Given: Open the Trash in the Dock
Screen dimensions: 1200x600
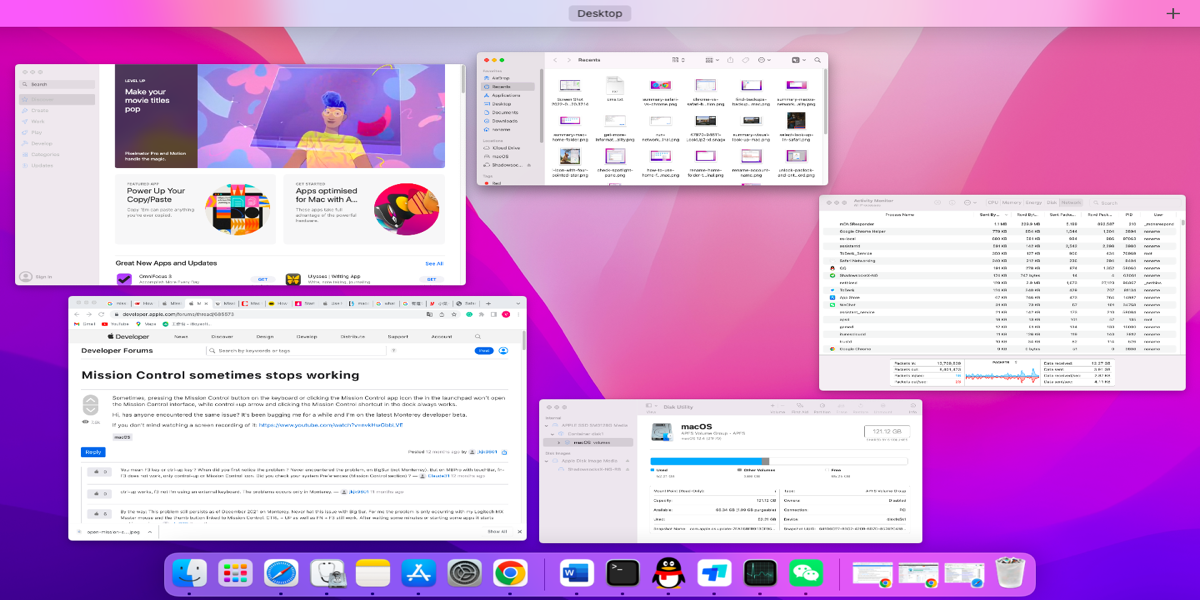Looking at the screenshot, I should (1011, 573).
